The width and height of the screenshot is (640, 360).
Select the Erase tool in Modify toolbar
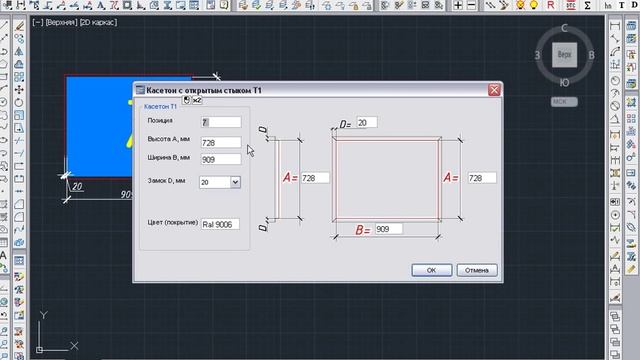(19, 26)
